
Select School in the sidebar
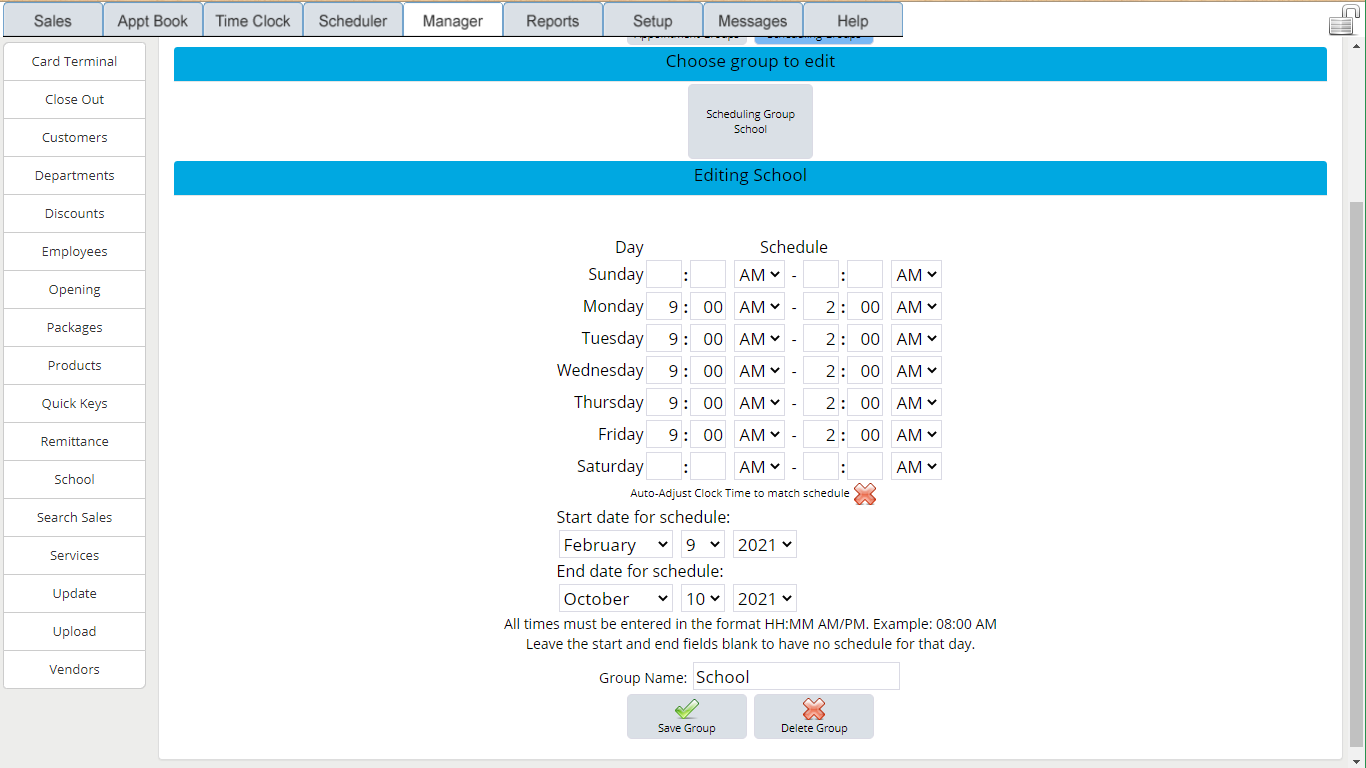point(75,480)
